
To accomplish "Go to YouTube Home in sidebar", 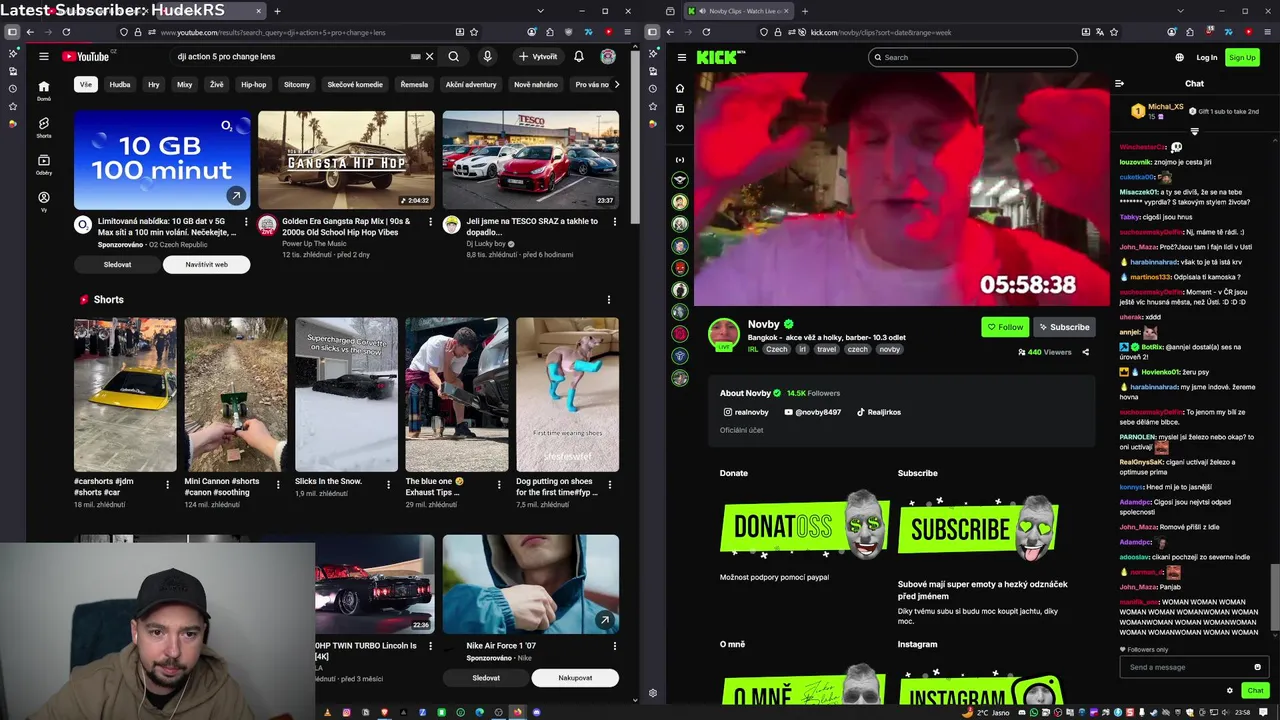I will pos(43,90).
